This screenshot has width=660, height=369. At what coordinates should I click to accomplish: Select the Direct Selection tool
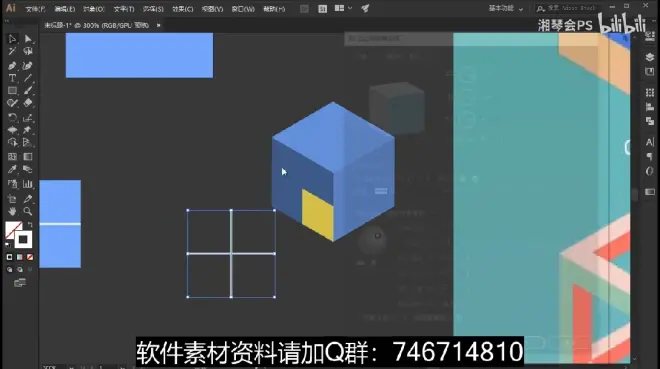click(x=28, y=39)
